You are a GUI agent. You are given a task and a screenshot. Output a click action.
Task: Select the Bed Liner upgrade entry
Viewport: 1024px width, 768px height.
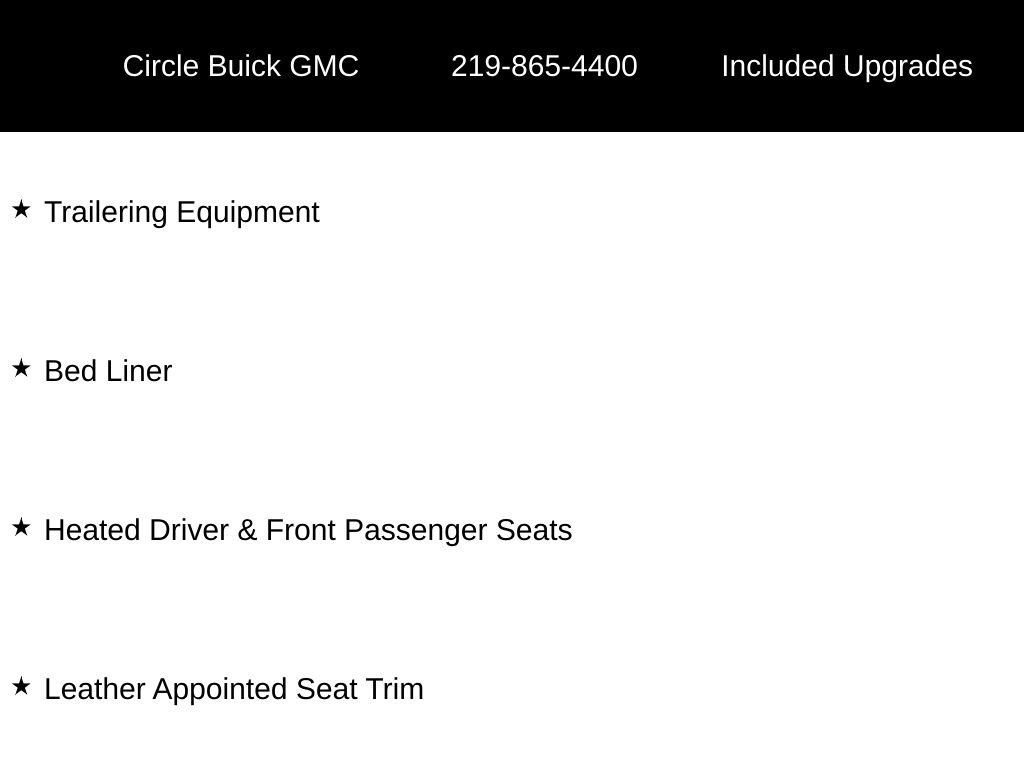[x=108, y=371]
